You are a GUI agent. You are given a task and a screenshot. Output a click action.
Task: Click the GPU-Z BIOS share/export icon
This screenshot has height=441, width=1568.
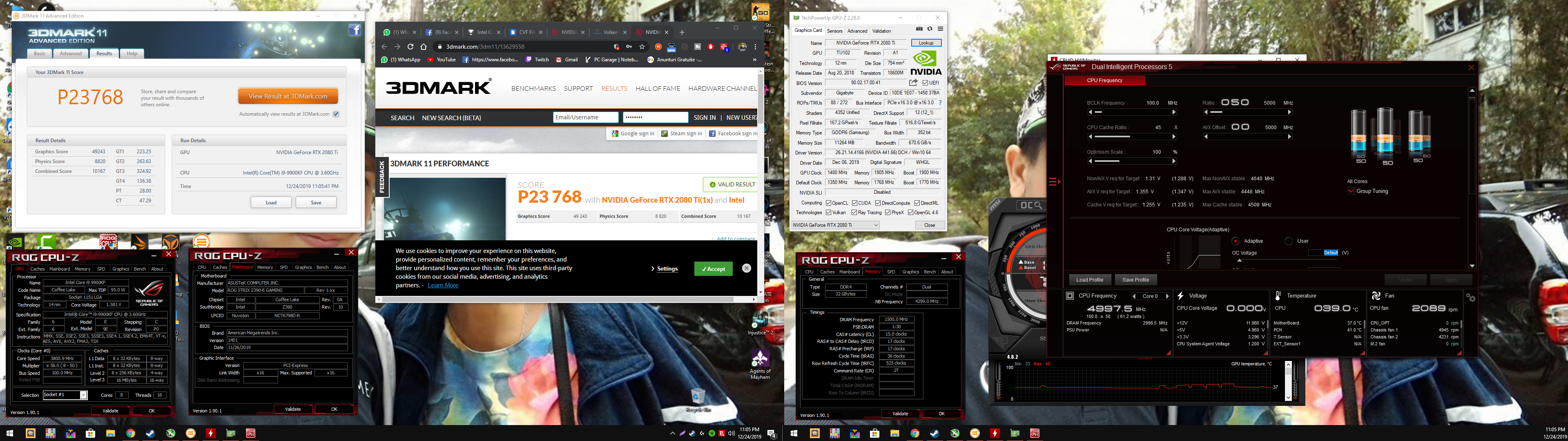coord(913,83)
